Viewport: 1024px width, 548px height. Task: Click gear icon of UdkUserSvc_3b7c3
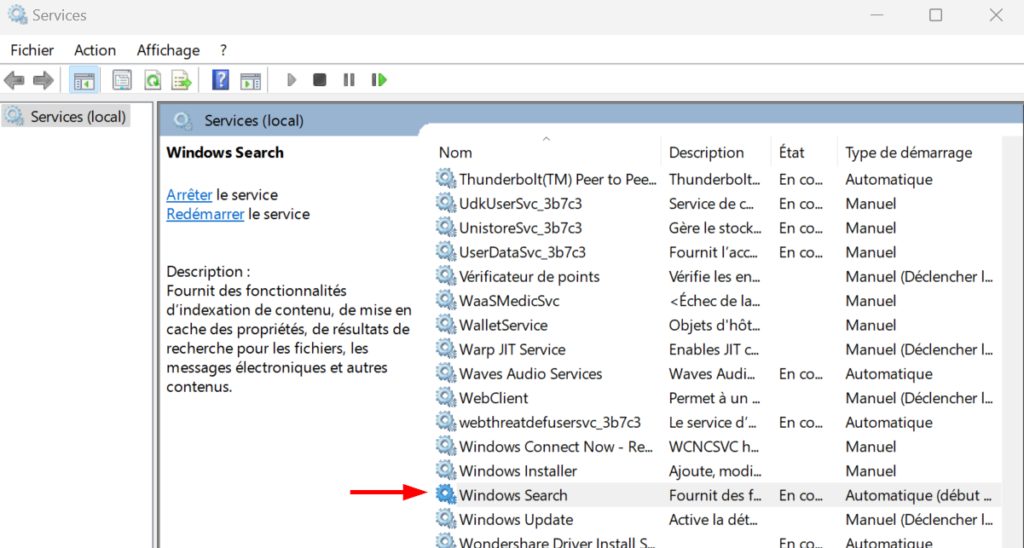(x=446, y=203)
